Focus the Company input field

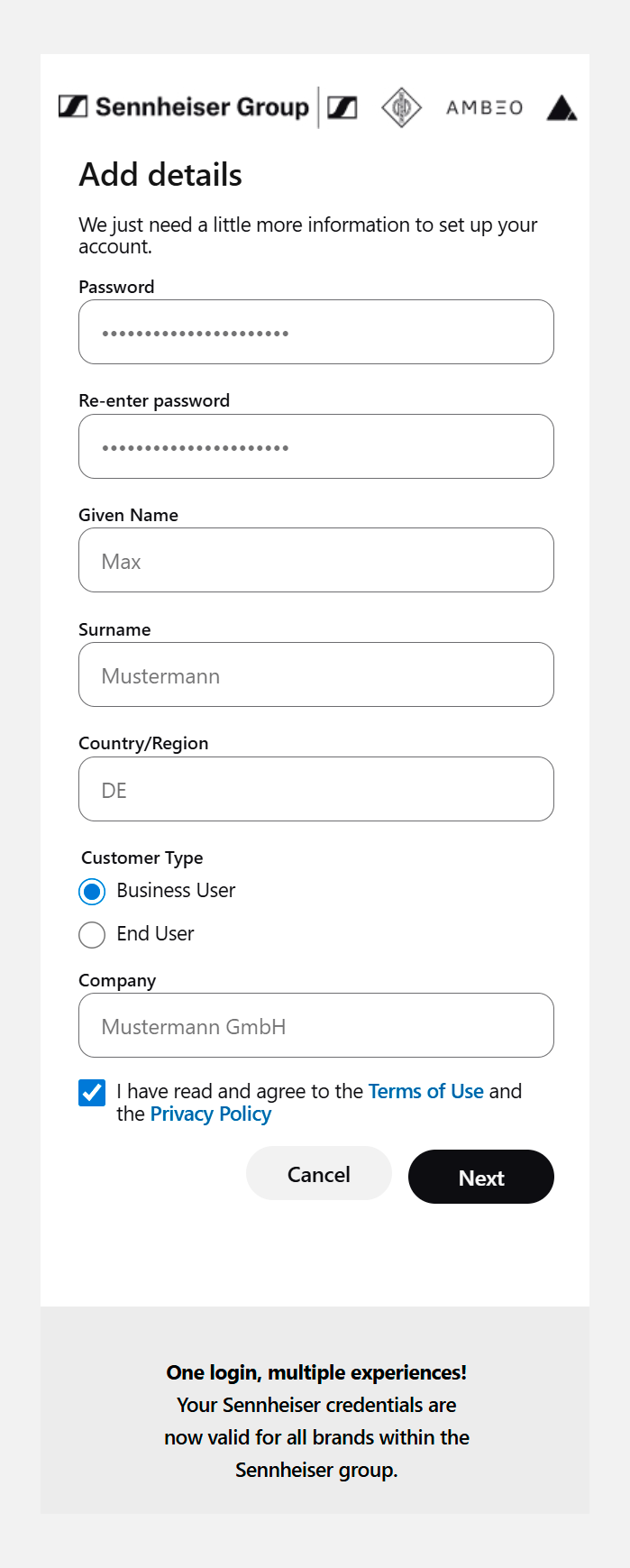click(x=316, y=1025)
